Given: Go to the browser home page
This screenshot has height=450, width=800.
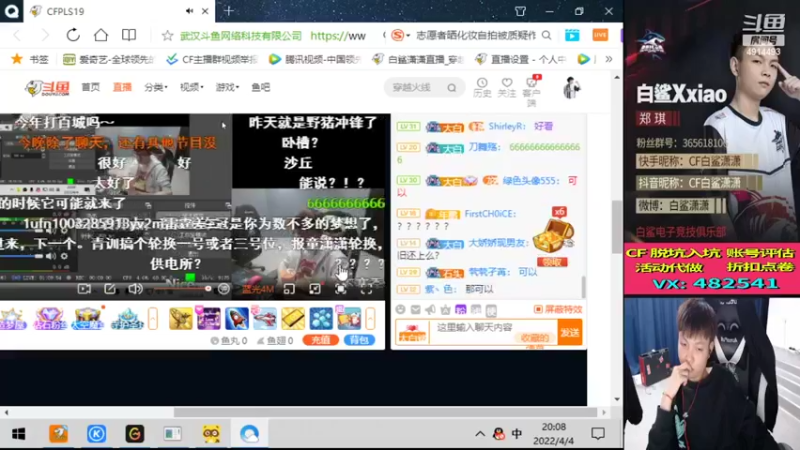Looking at the screenshot, I should (x=101, y=35).
